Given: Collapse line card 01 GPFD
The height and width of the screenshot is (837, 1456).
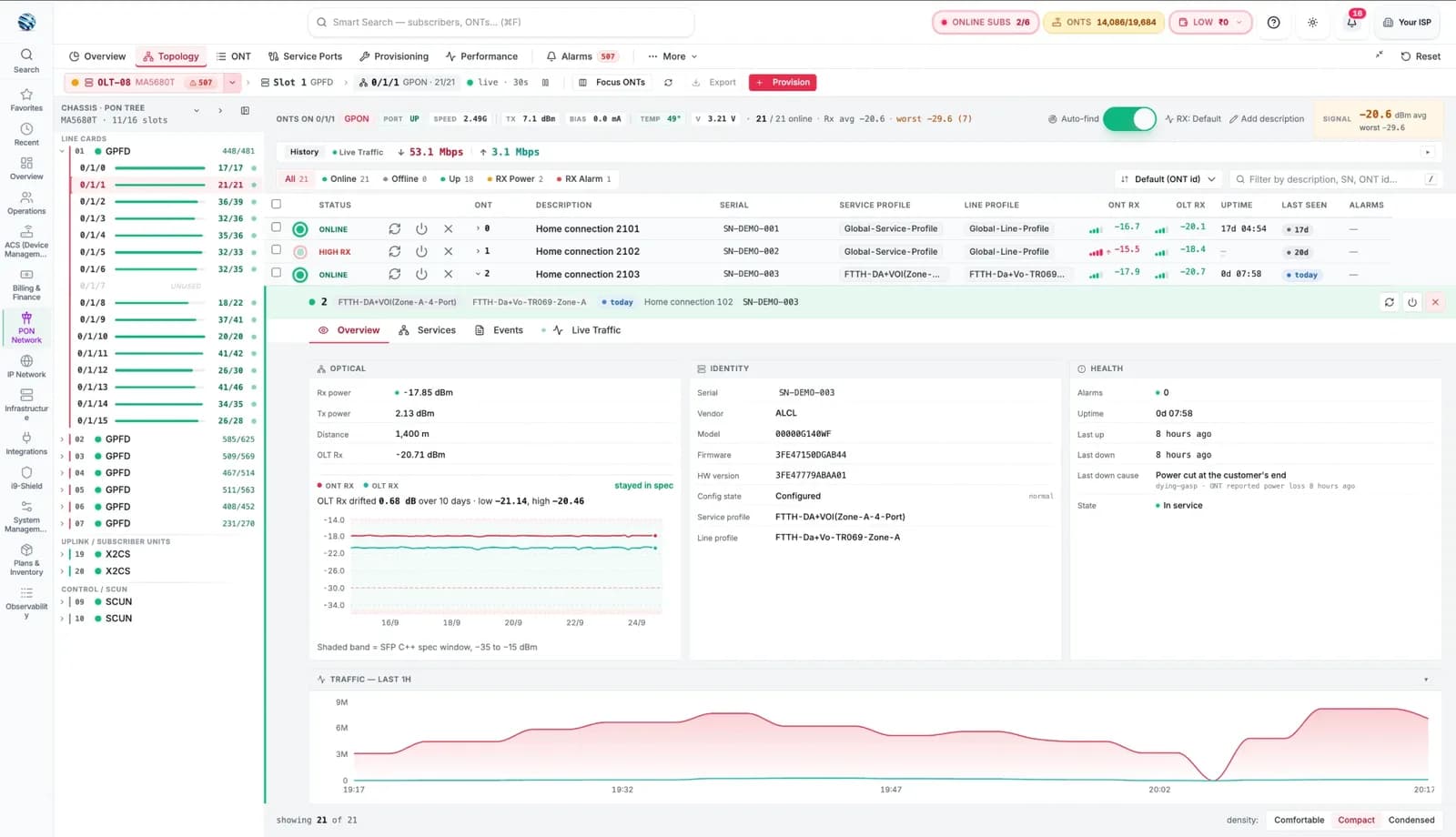Looking at the screenshot, I should (63, 151).
